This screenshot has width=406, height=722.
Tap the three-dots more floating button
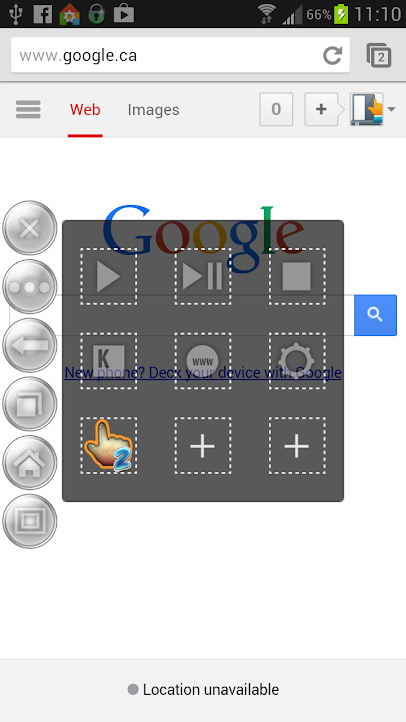[29, 286]
